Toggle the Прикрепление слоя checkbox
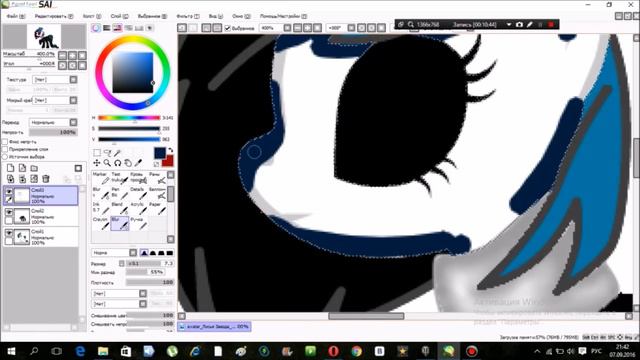Screen dimensions: 640x360 (5, 149)
